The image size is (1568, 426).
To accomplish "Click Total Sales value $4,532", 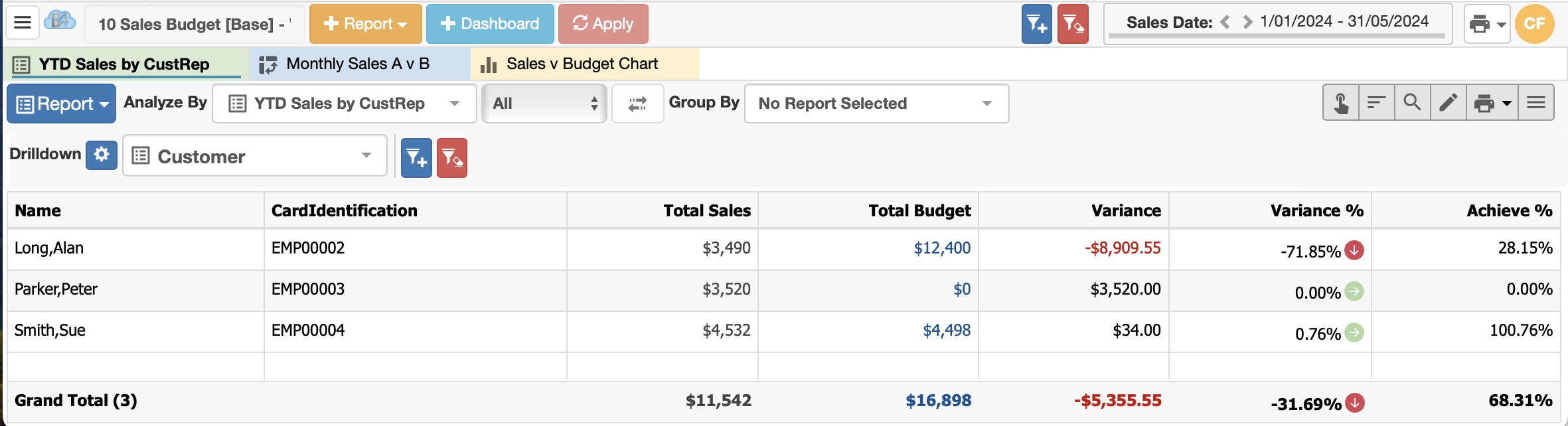I will pyautogui.click(x=726, y=330).
